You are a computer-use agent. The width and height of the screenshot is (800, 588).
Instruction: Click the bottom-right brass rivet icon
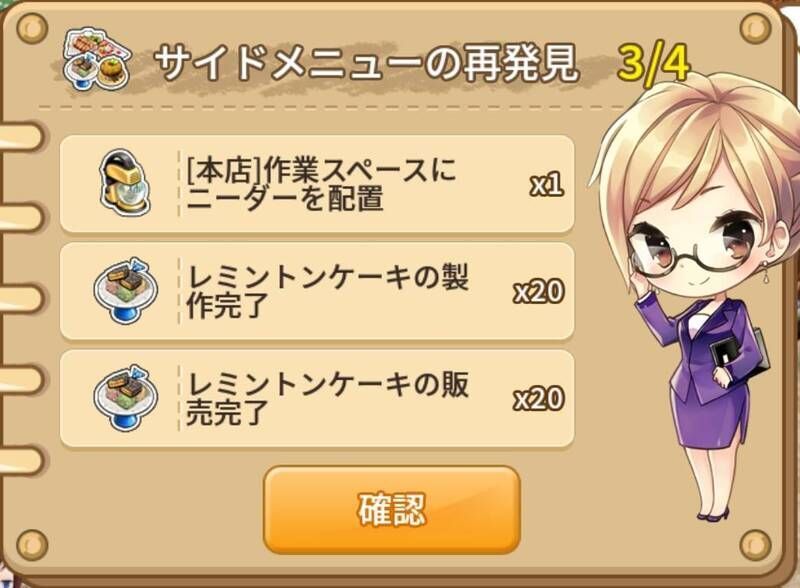point(755,545)
